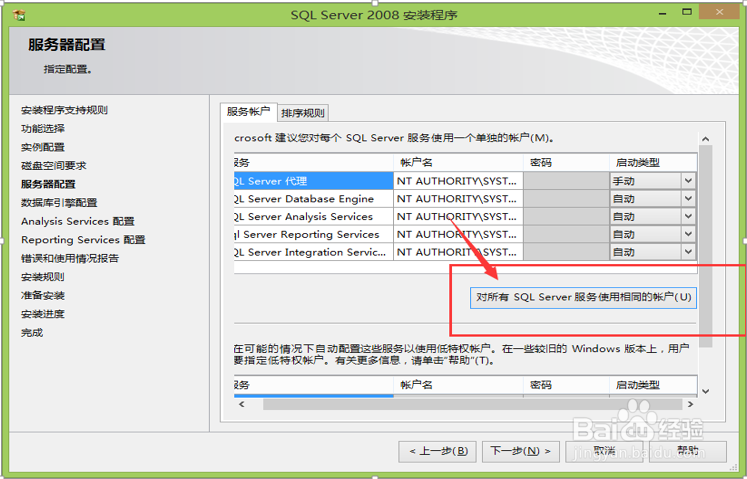Click the vertical scrollbar thumb
Viewport: 747px width, 479px height.
pos(706,246)
